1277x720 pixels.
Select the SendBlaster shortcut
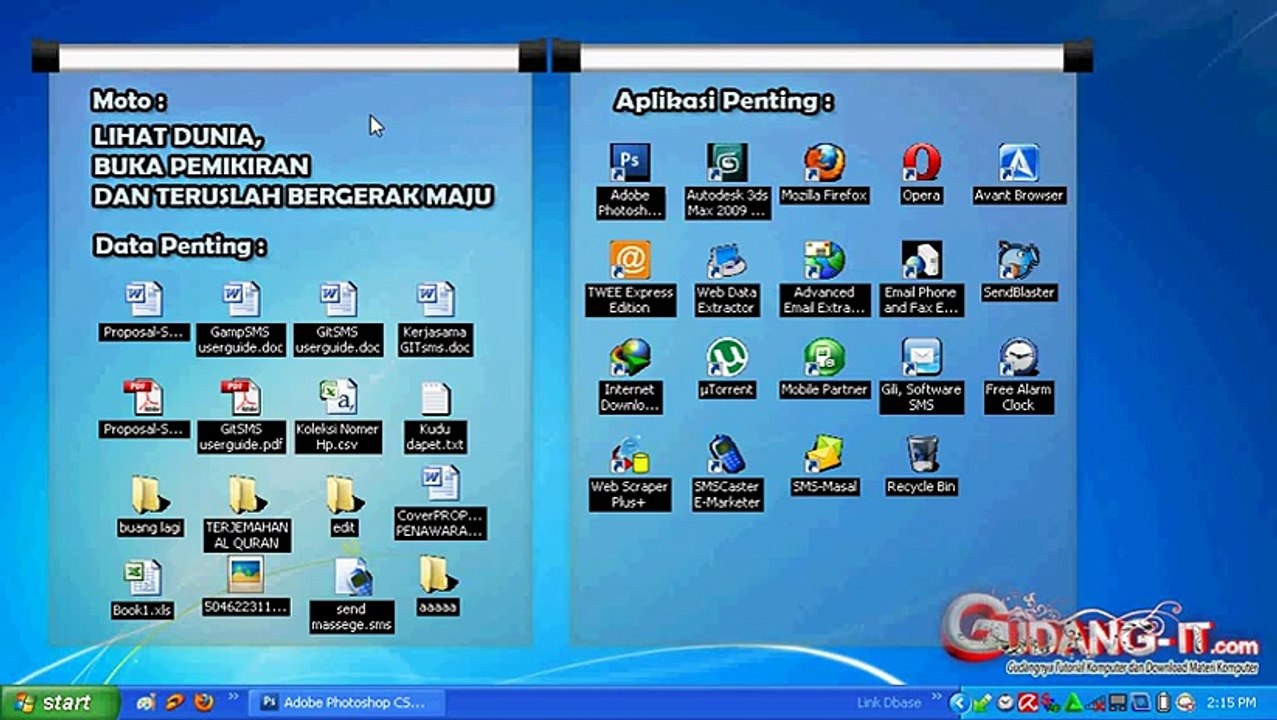coord(1018,271)
